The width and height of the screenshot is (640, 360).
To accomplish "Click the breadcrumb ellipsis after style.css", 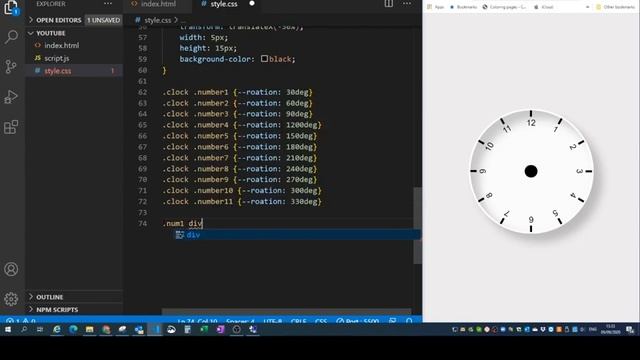I will [183, 20].
